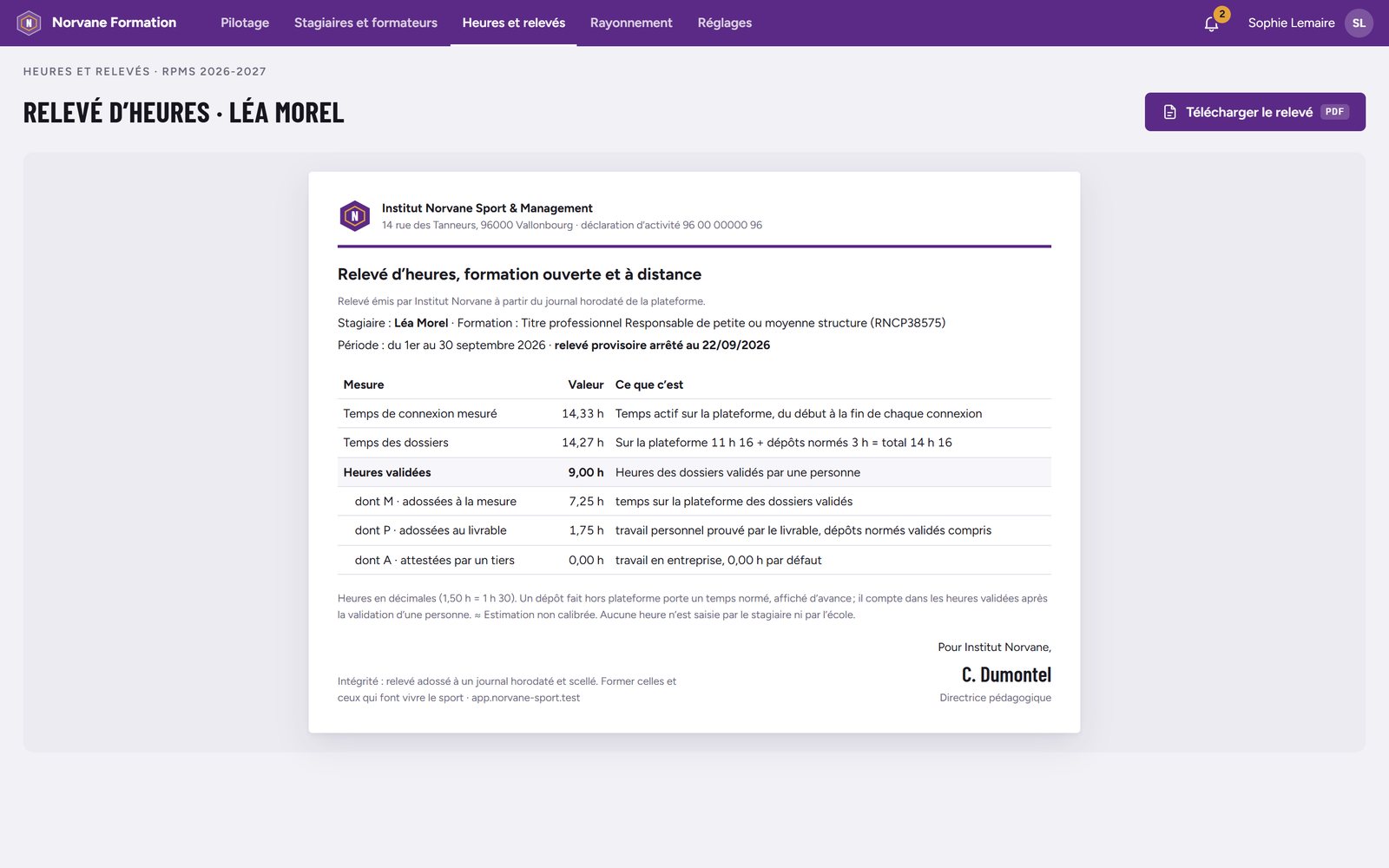This screenshot has width=1389, height=868.
Task: Open the Rayonnement section
Action: point(631,23)
